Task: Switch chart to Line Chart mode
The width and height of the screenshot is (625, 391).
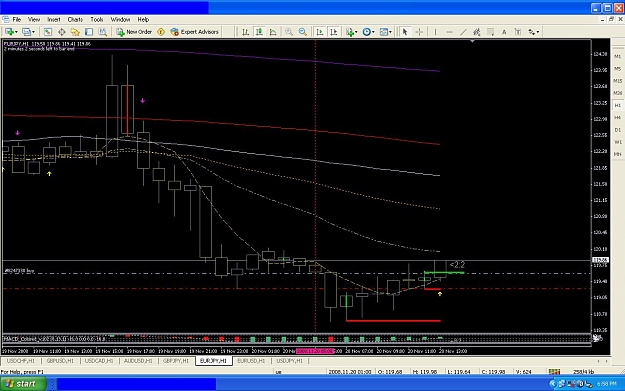Action: [273, 32]
